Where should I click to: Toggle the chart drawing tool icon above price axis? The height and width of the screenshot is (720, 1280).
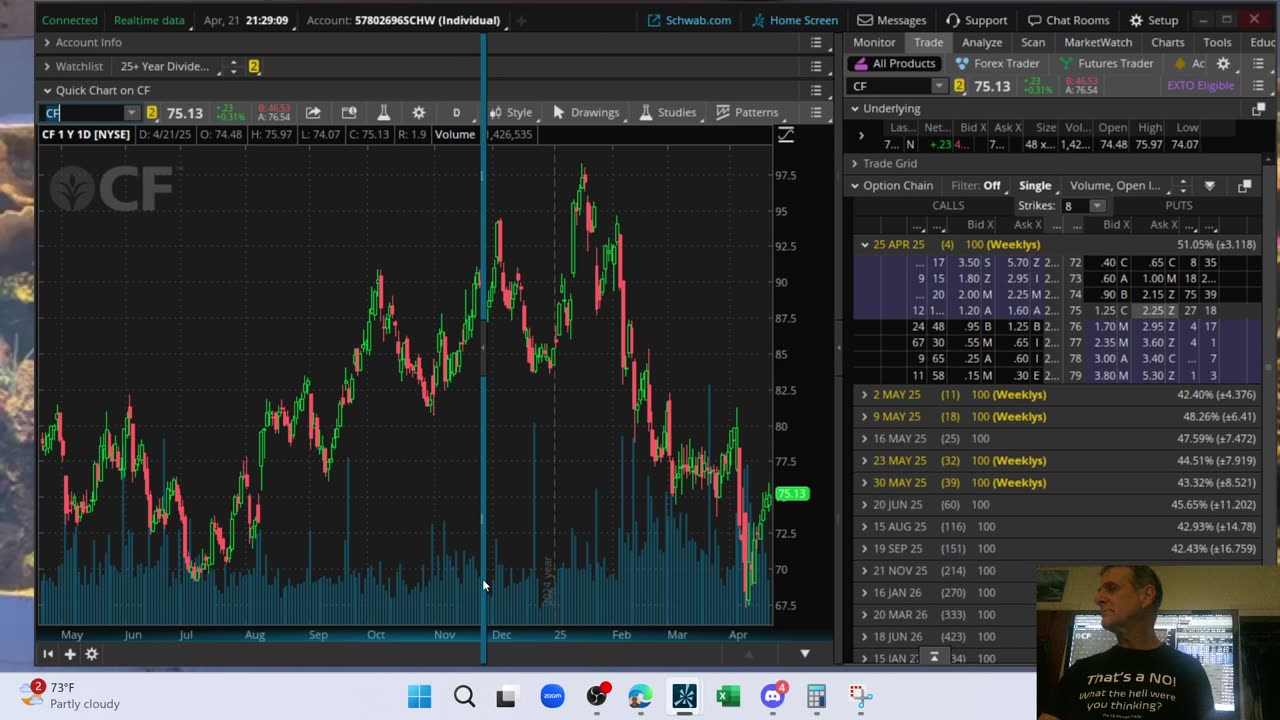pyautogui.click(x=786, y=134)
